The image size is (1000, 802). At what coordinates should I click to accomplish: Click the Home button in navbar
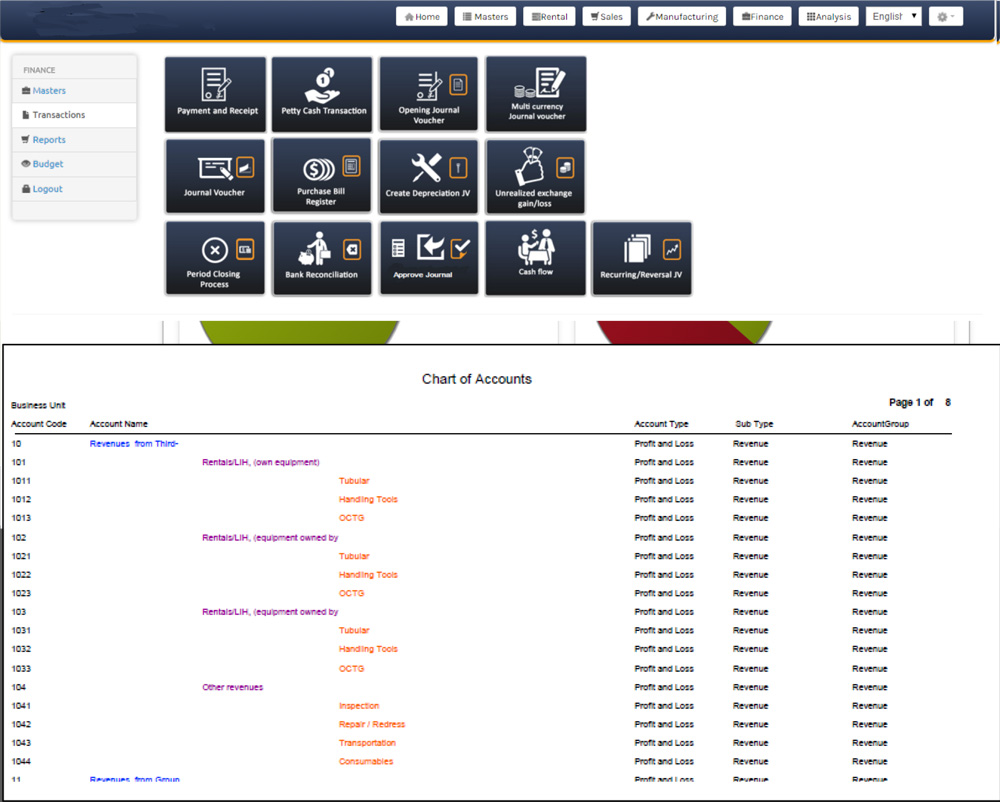[x=422, y=16]
